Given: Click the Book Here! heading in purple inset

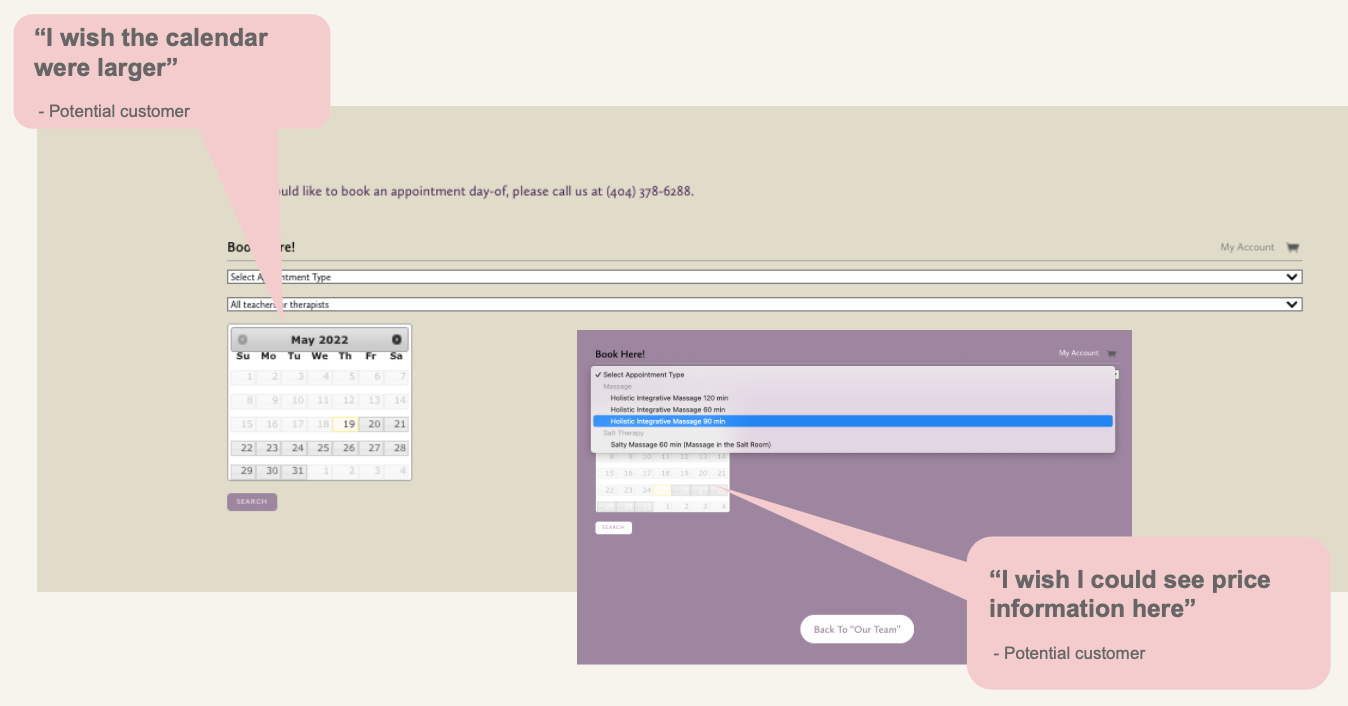Looking at the screenshot, I should tap(620, 354).
